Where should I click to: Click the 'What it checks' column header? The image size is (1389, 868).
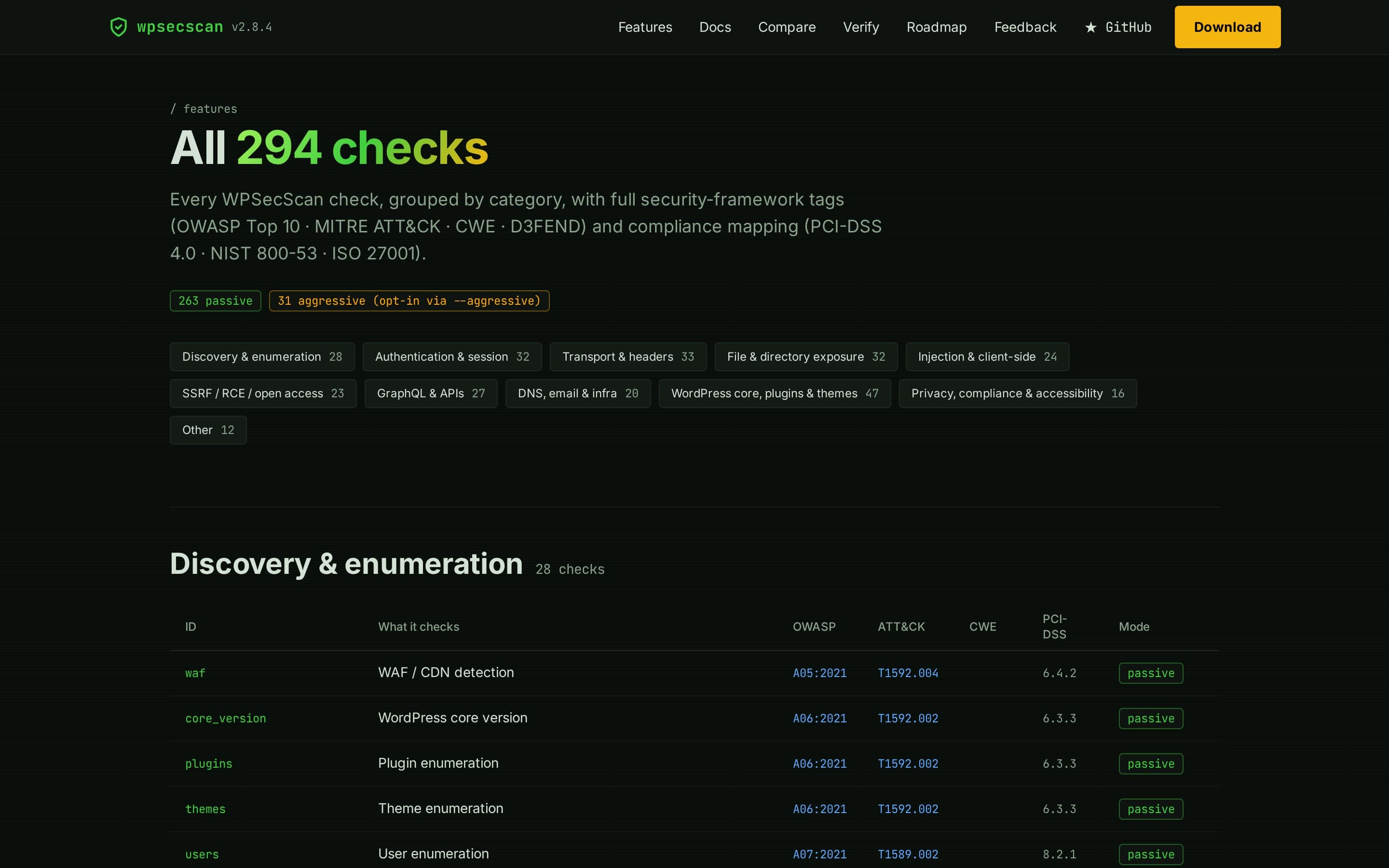pos(419,626)
